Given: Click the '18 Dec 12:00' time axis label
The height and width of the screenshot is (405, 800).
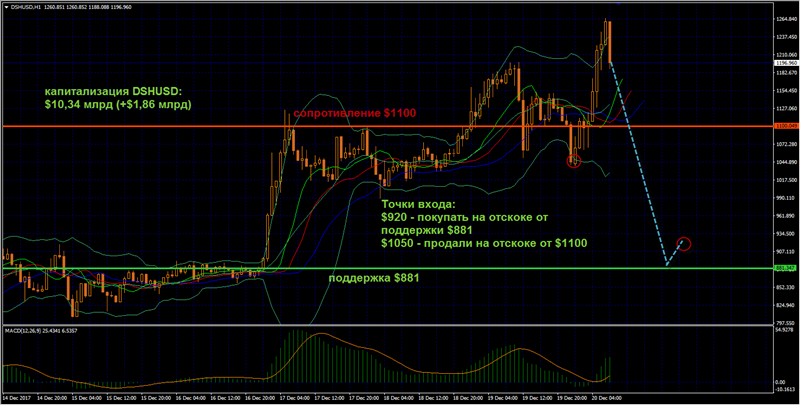Looking at the screenshot, I should [433, 397].
